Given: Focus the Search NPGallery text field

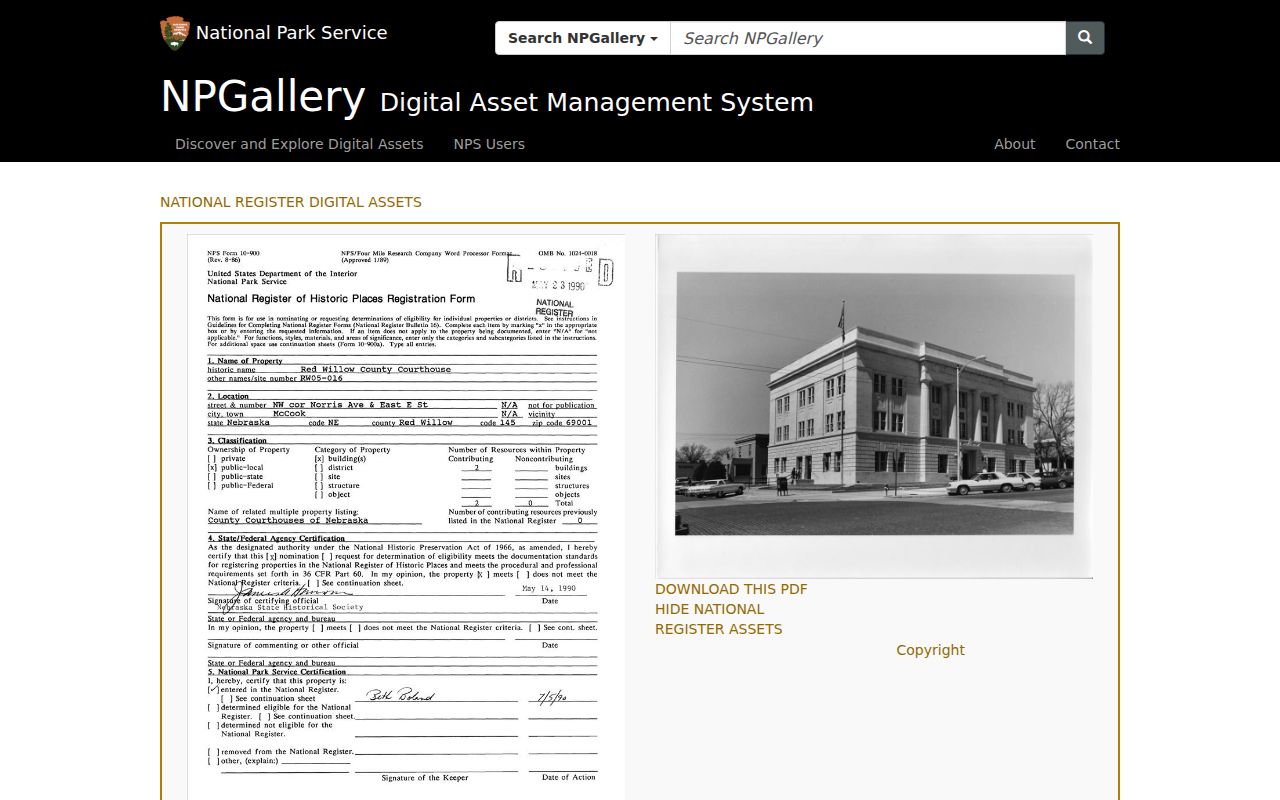Looking at the screenshot, I should pyautogui.click(x=868, y=38).
